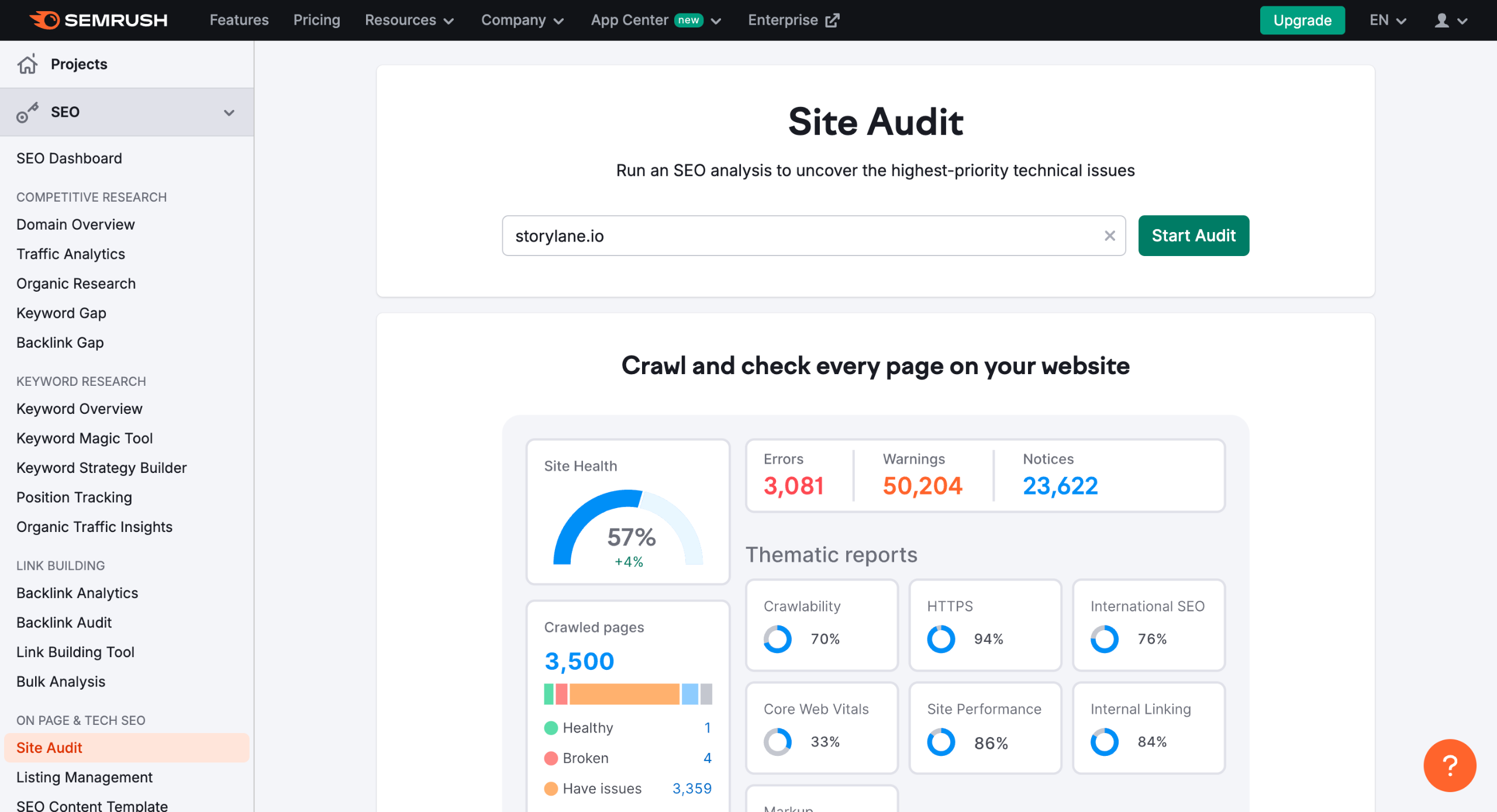Click the Semrush flame logo icon
The width and height of the screenshot is (1497, 812).
[46, 20]
